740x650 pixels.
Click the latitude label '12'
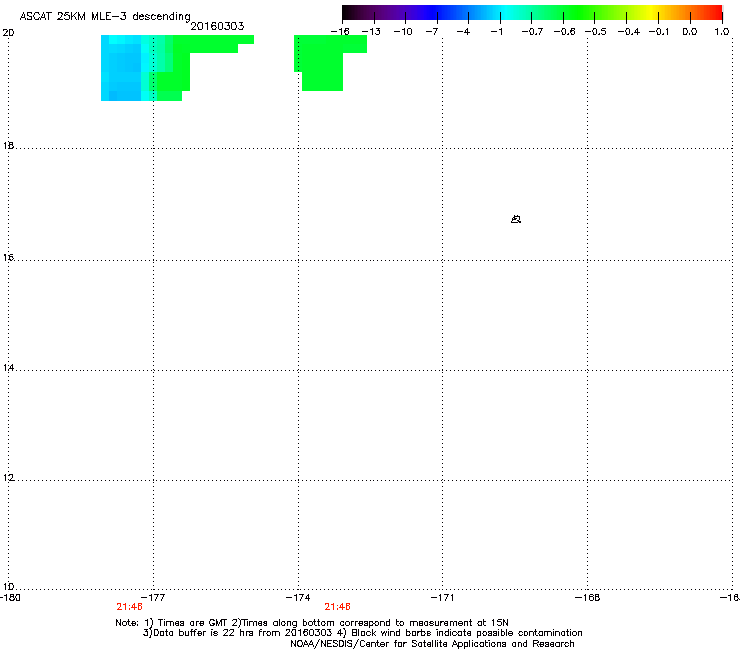click(x=8, y=477)
